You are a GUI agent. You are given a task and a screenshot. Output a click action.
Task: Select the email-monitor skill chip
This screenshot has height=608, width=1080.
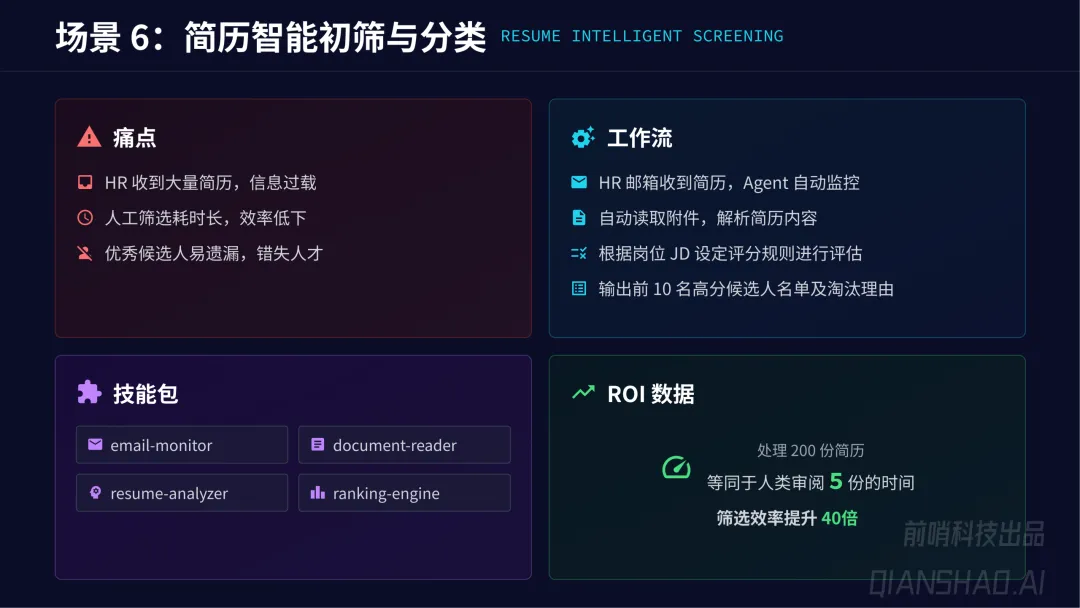click(x=182, y=445)
